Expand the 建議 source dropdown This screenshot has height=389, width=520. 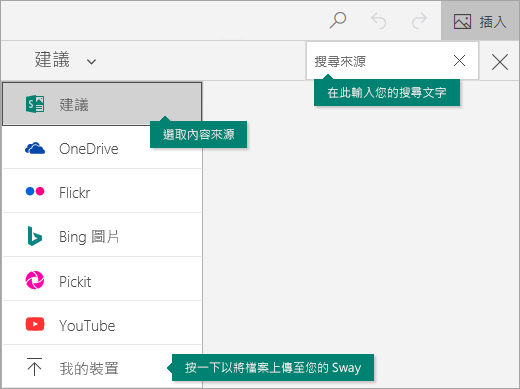pyautogui.click(x=65, y=60)
